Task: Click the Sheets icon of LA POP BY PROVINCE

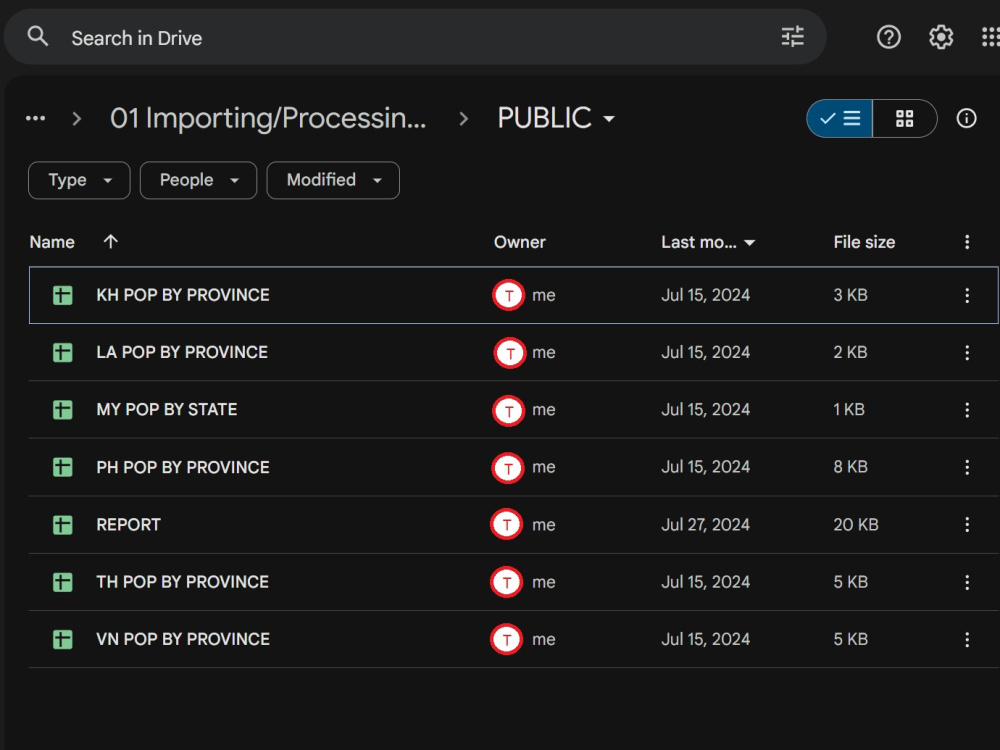Action: [62, 353]
